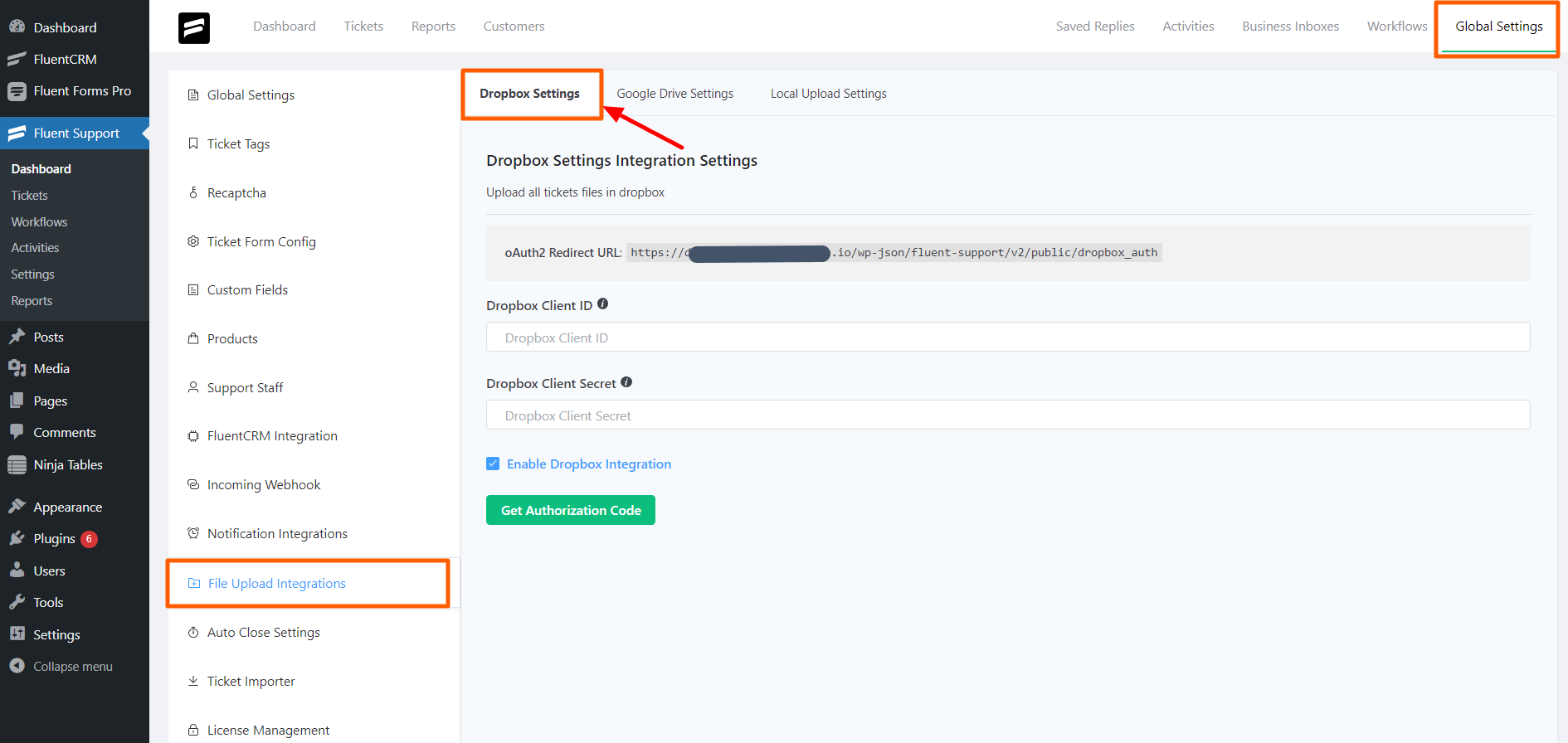The height and width of the screenshot is (743, 1568).
Task: Click the Dropbox Client Secret input field
Action: [x=1008, y=415]
